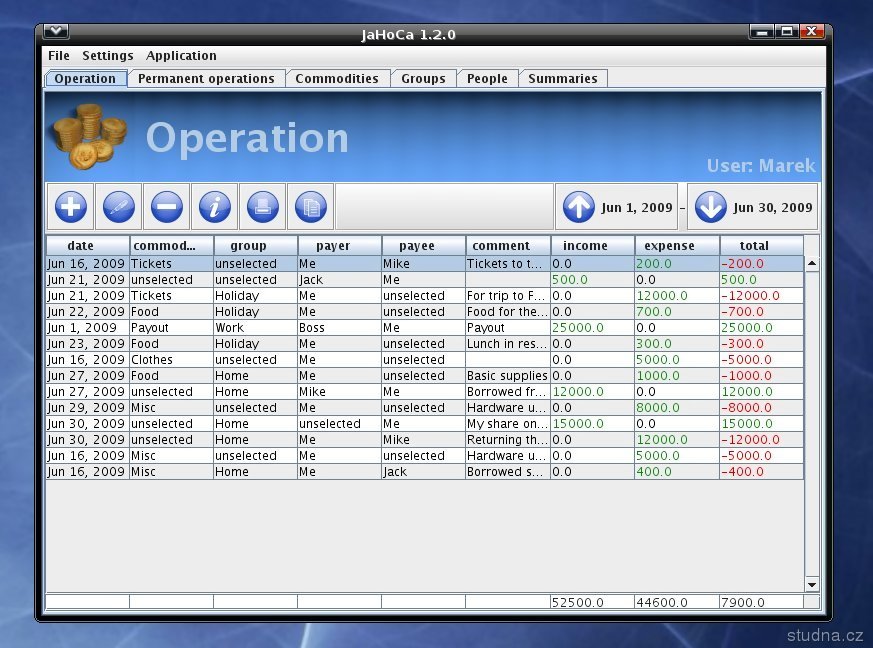Open the Application menu
This screenshot has width=873, height=648.
(x=181, y=56)
